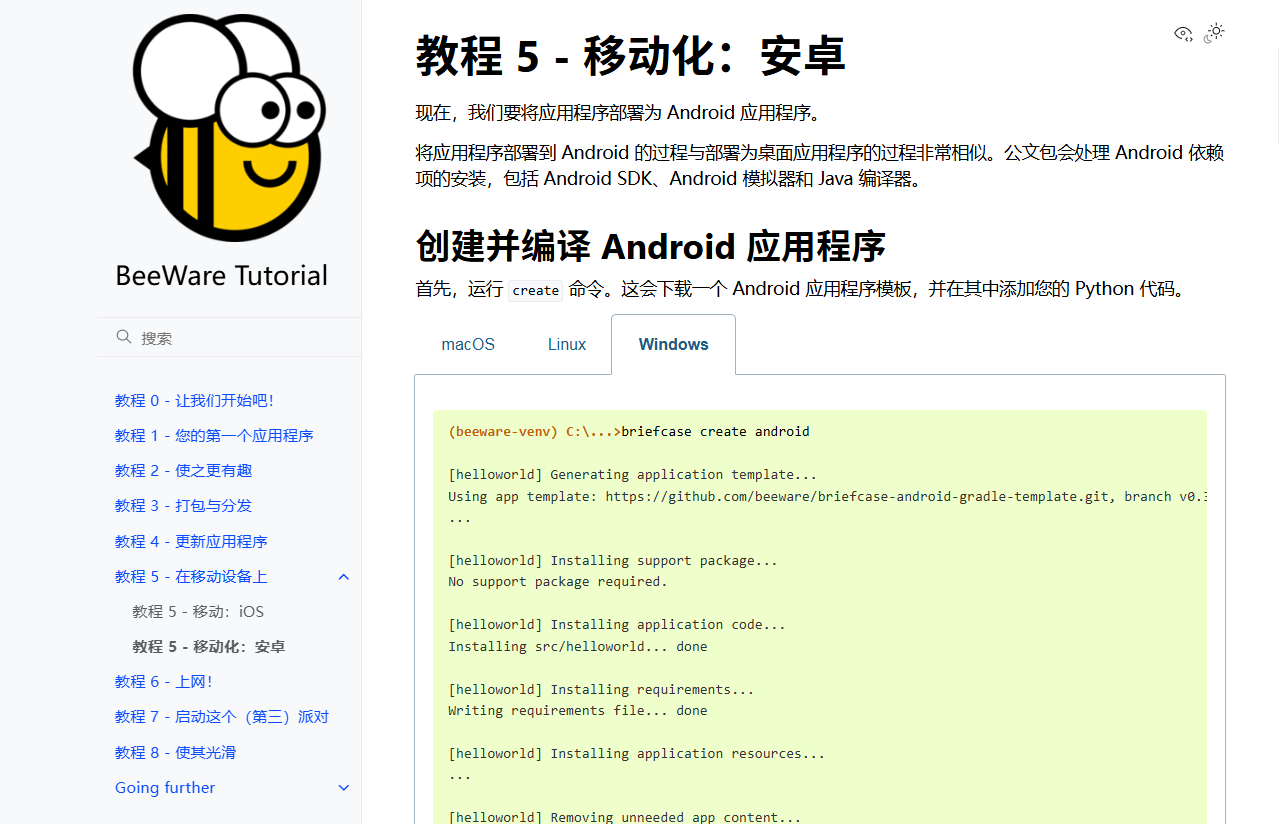Switch to the macOS tab
The image size is (1281, 824).
[468, 344]
